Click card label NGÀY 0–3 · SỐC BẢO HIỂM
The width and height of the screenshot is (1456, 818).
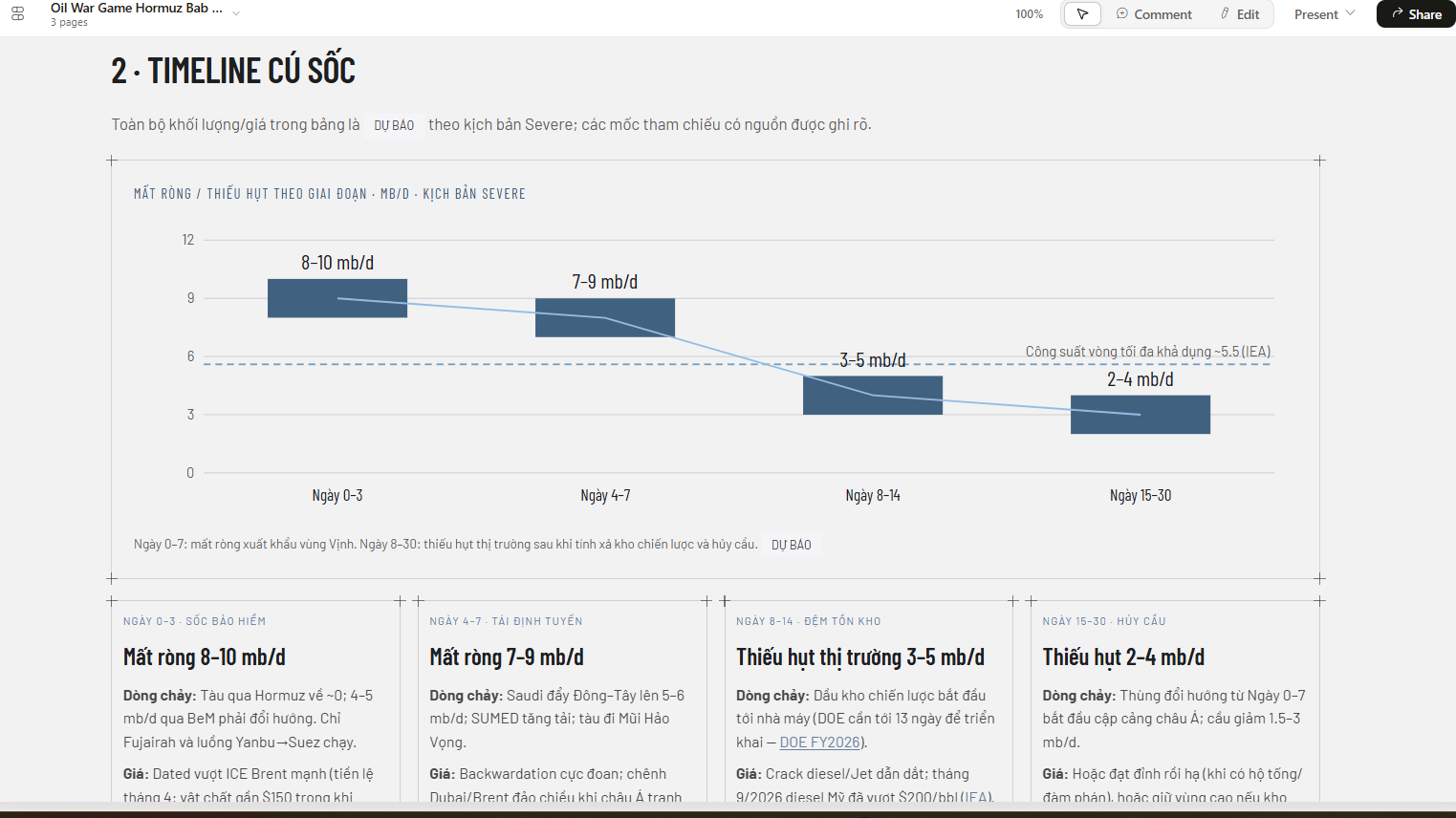195,621
